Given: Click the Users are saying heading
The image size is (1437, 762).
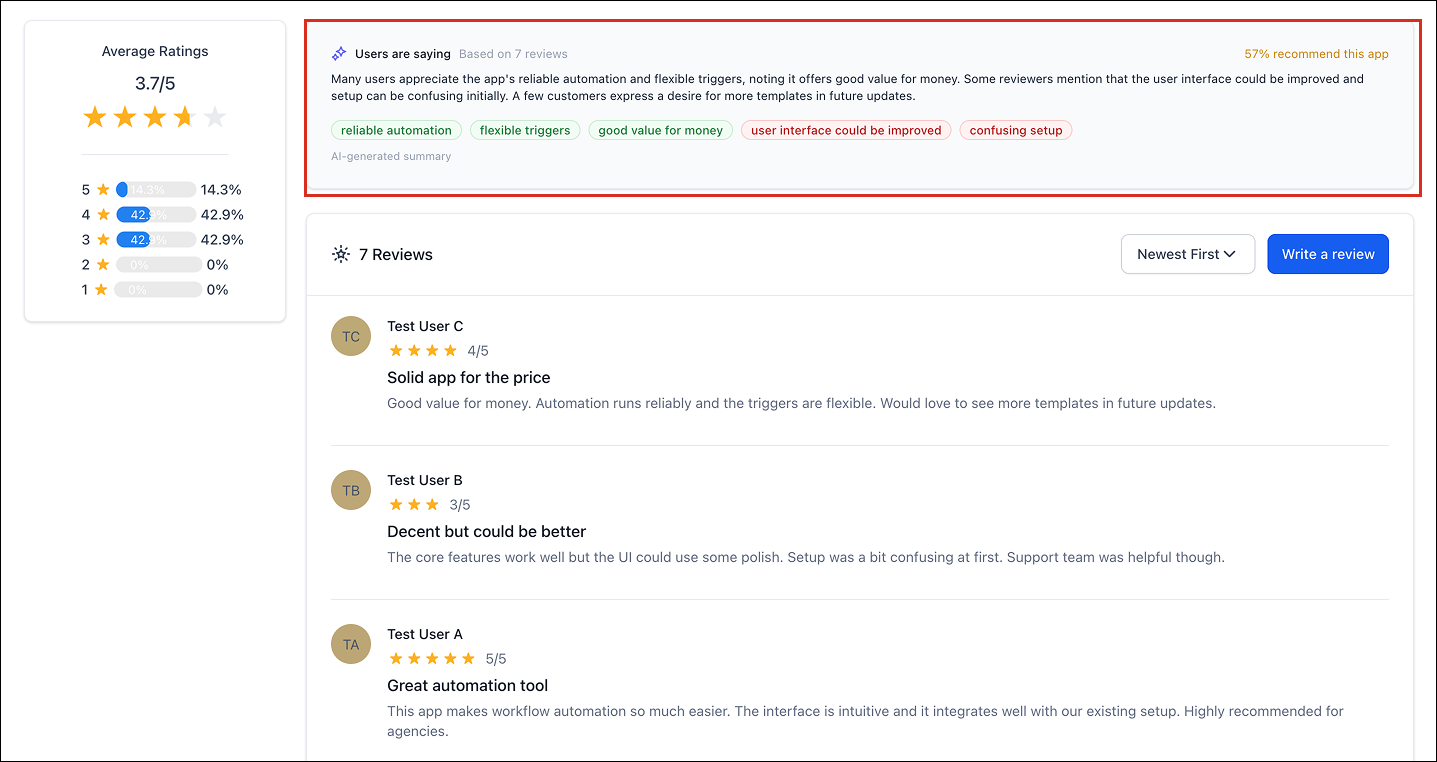Looking at the screenshot, I should [403, 54].
